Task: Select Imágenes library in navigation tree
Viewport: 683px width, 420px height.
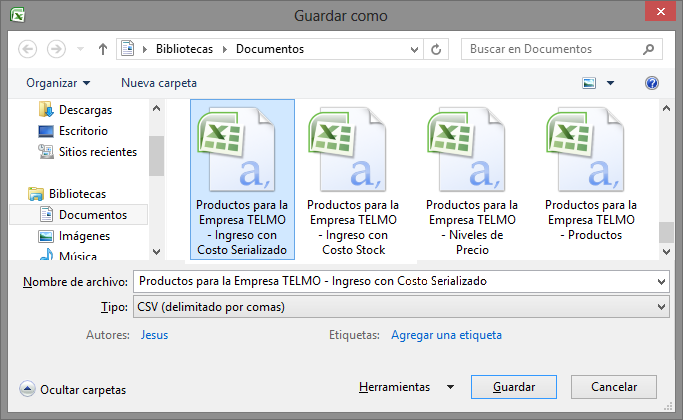Action: tap(85, 236)
